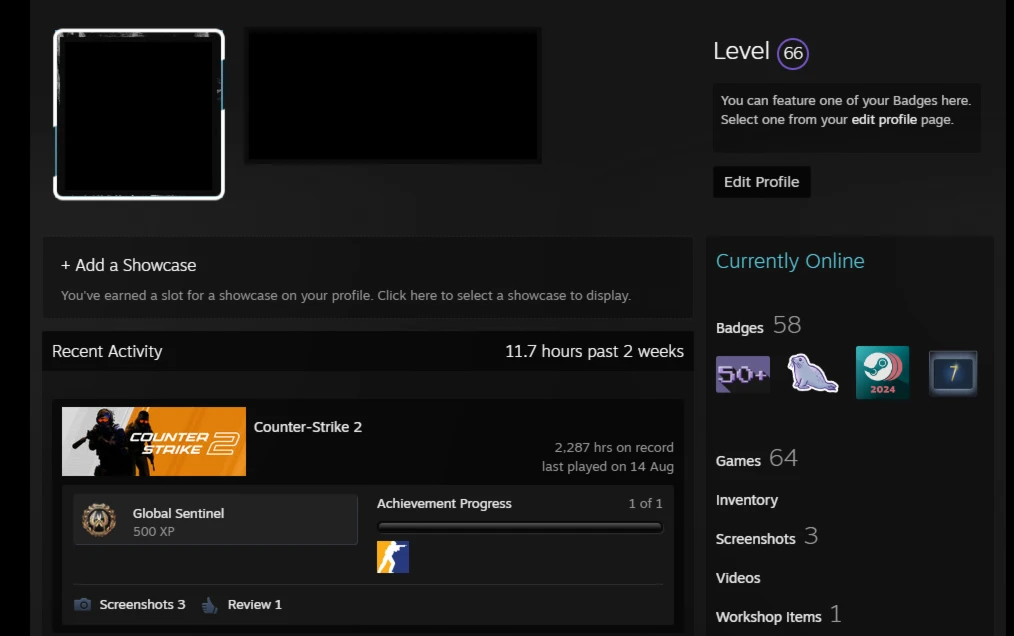This screenshot has height=636, width=1014.
Task: Click the Currently Online status text
Action: click(x=790, y=261)
